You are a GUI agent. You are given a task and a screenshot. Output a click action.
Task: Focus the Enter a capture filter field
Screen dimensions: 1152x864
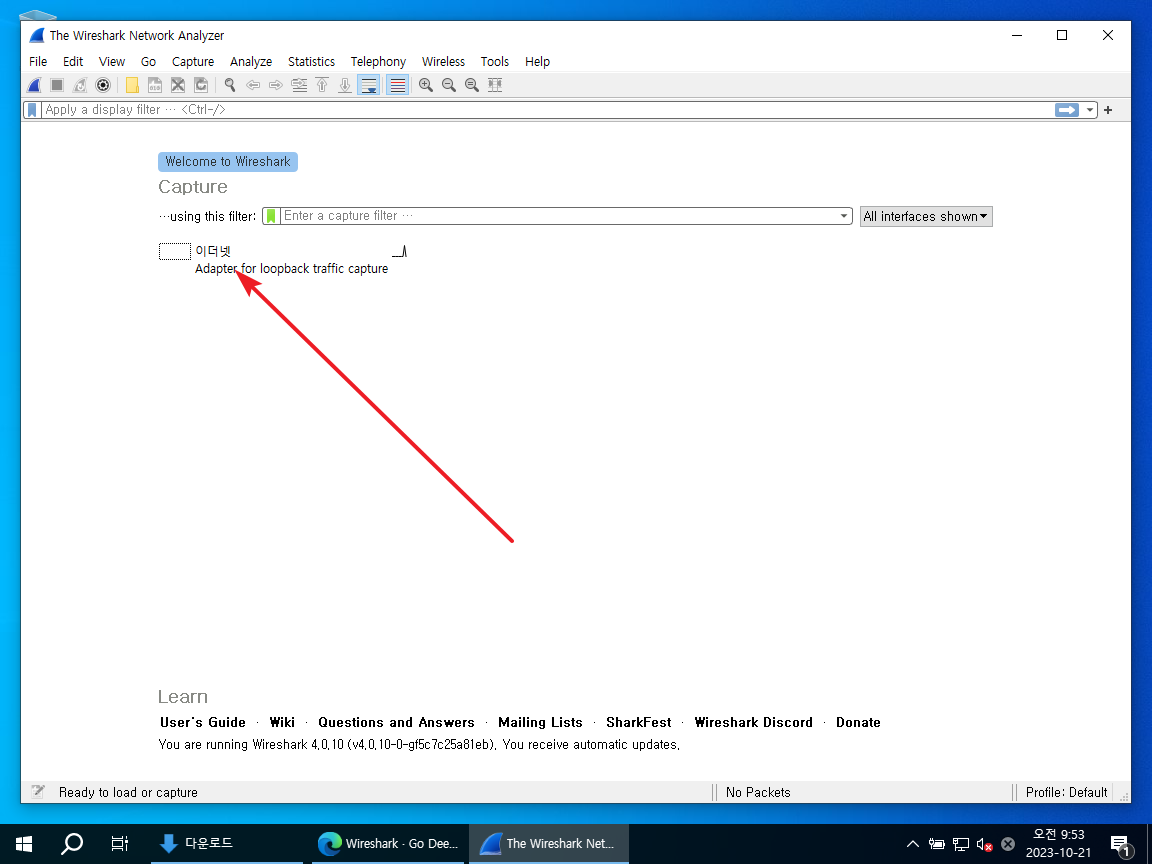click(558, 216)
